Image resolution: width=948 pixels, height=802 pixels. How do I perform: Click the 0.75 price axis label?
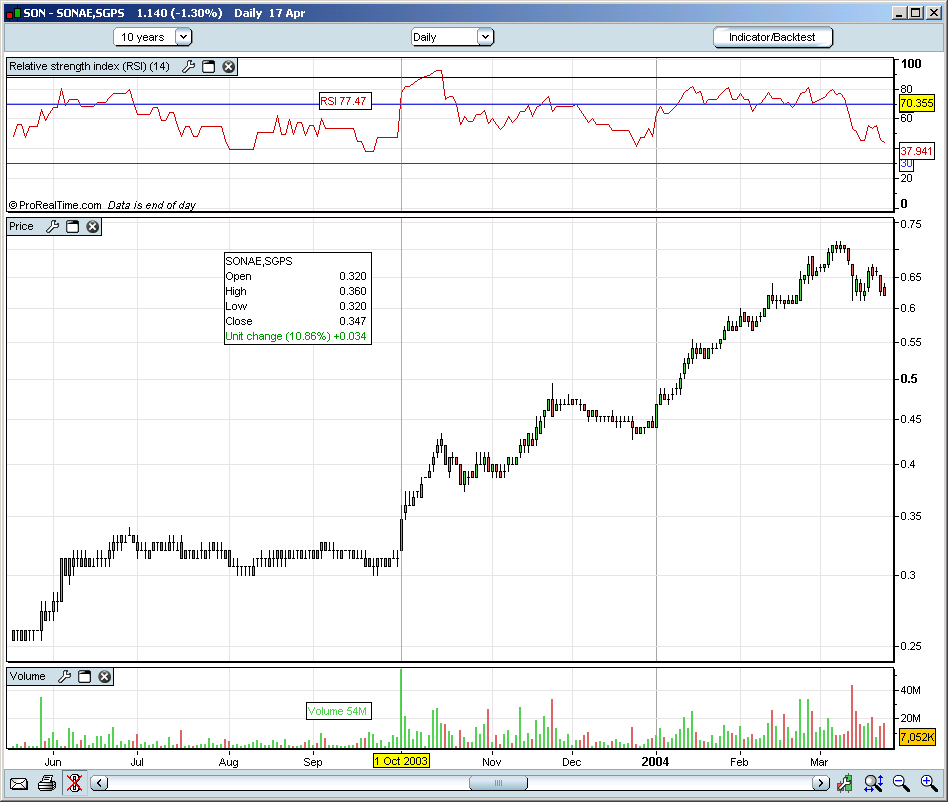click(x=911, y=224)
